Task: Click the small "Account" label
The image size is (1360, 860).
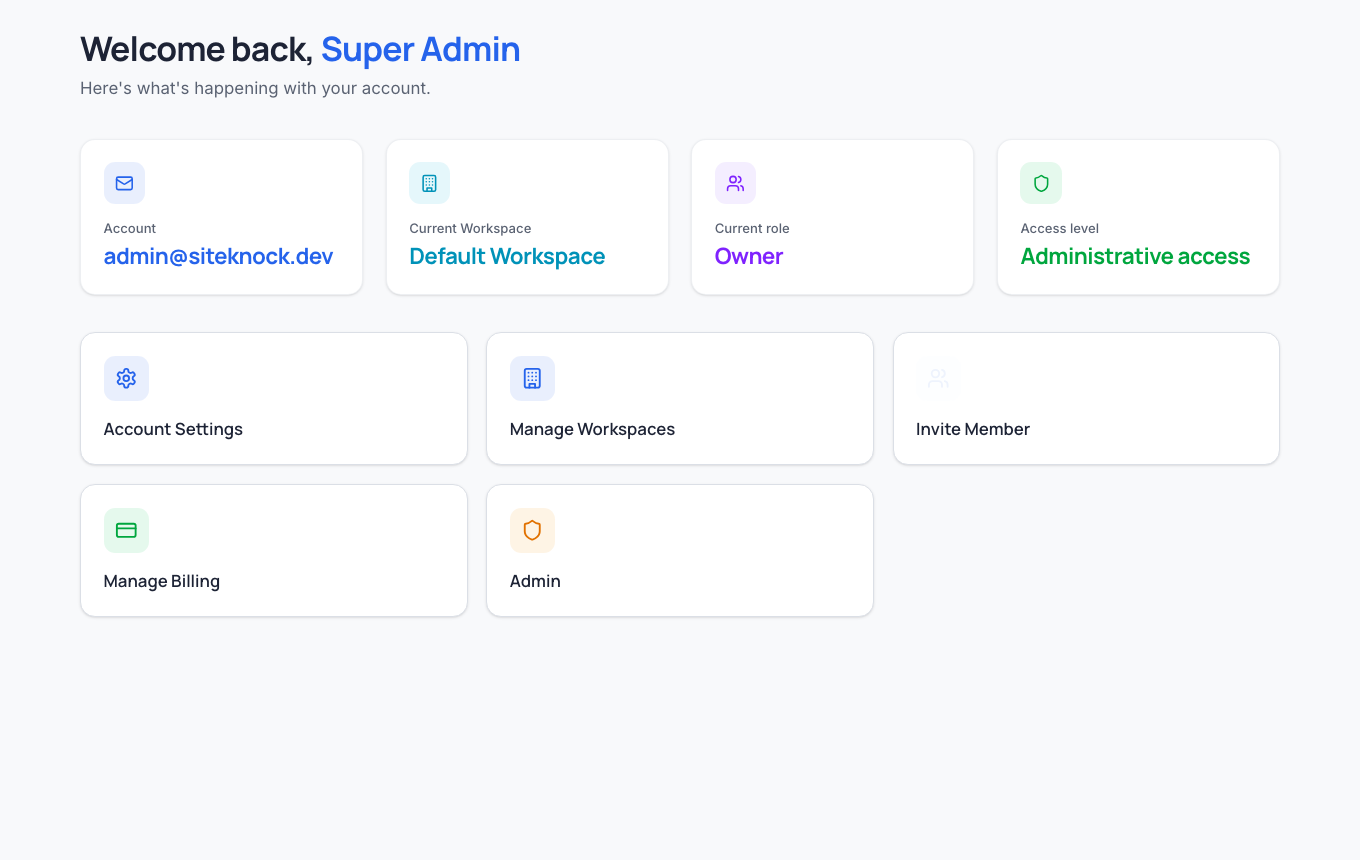Action: tap(130, 228)
